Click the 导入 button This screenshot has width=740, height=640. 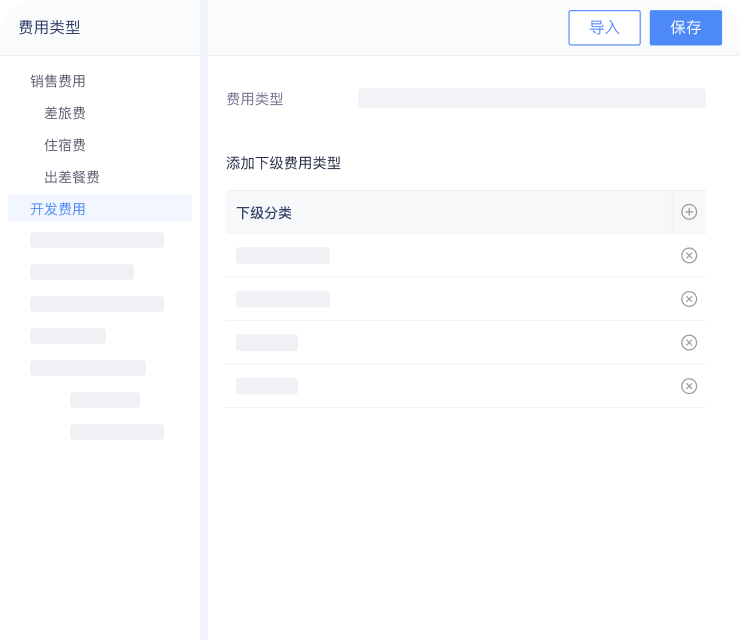point(605,28)
